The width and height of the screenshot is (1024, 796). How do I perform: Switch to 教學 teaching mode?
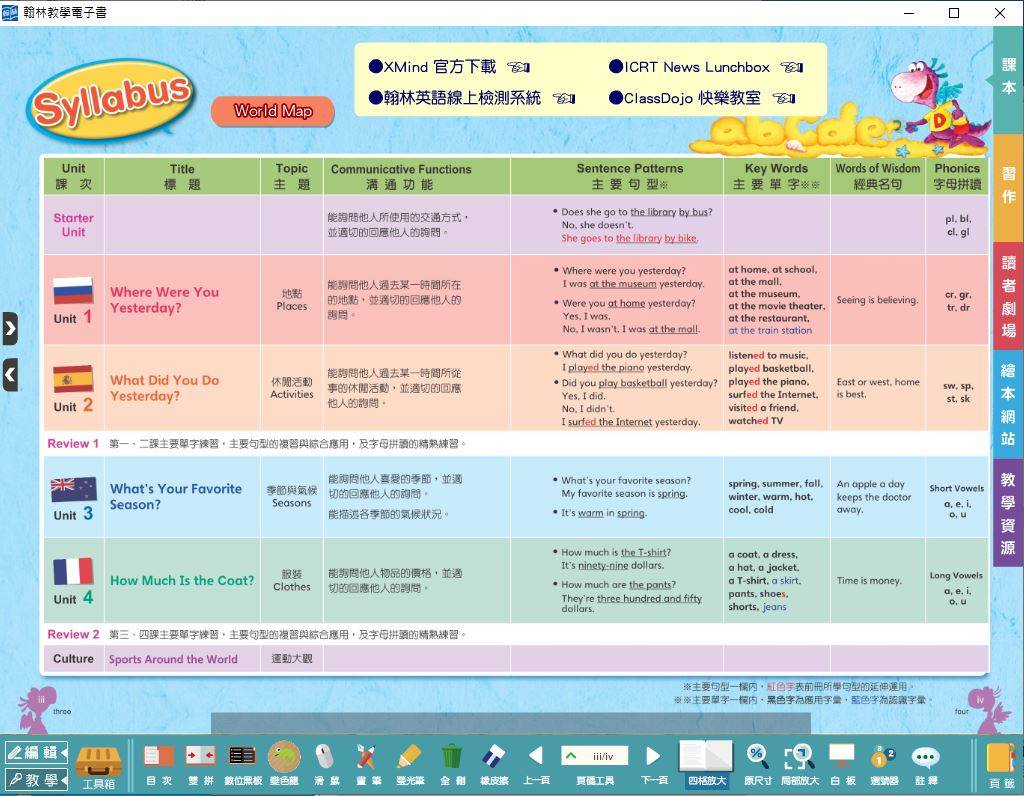tap(37, 780)
